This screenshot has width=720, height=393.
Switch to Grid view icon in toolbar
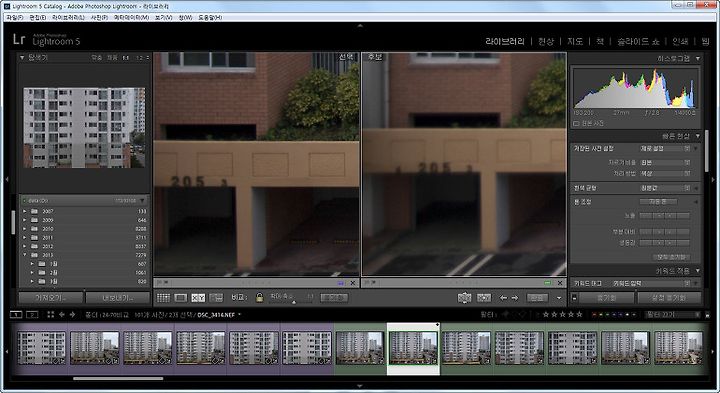(163, 298)
